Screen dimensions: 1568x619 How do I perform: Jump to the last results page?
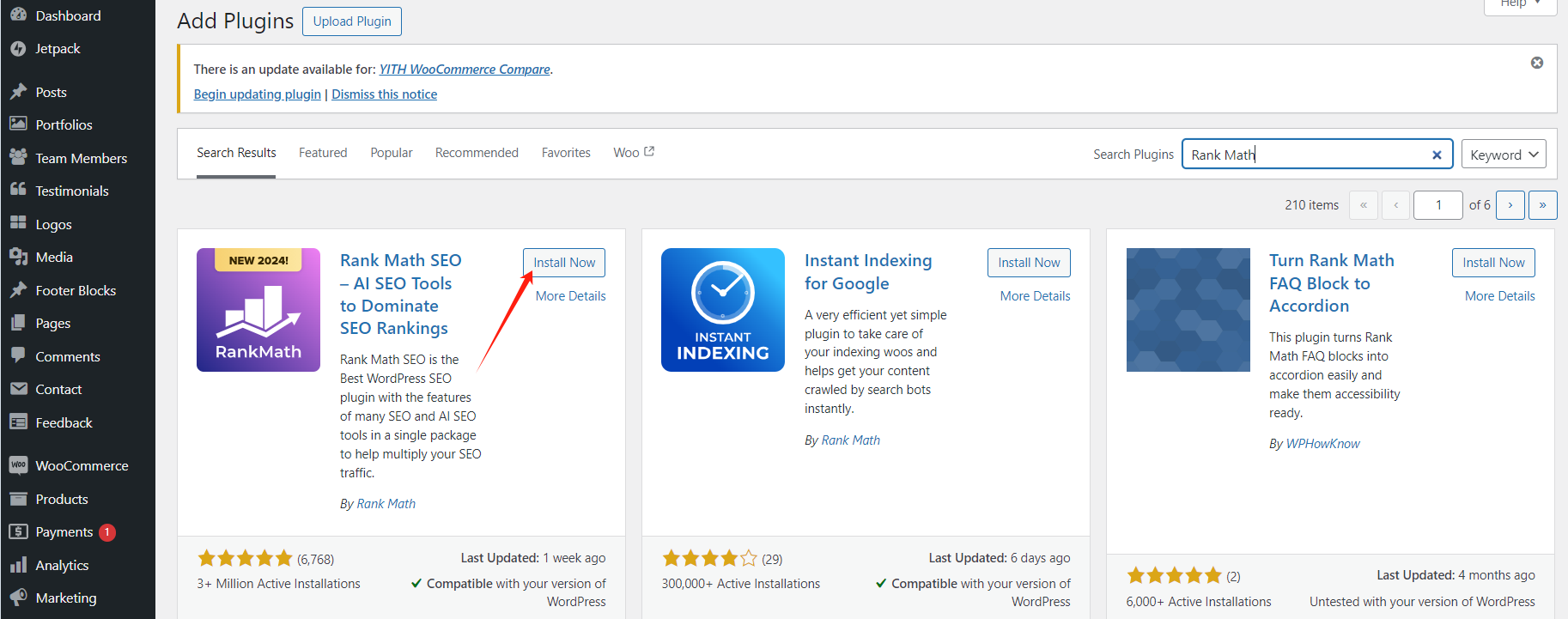pyautogui.click(x=1543, y=205)
